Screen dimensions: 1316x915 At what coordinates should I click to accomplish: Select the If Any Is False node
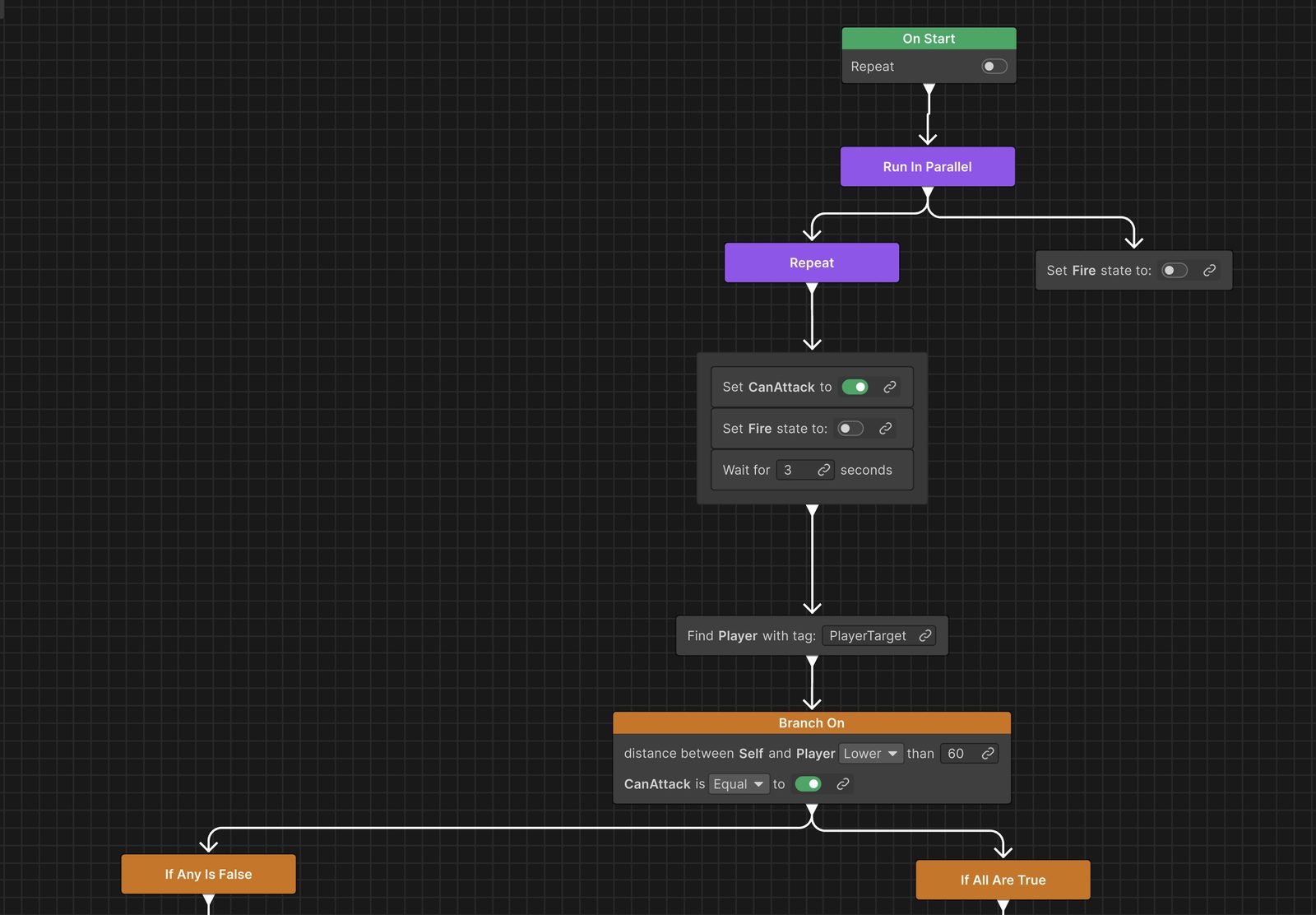(208, 874)
